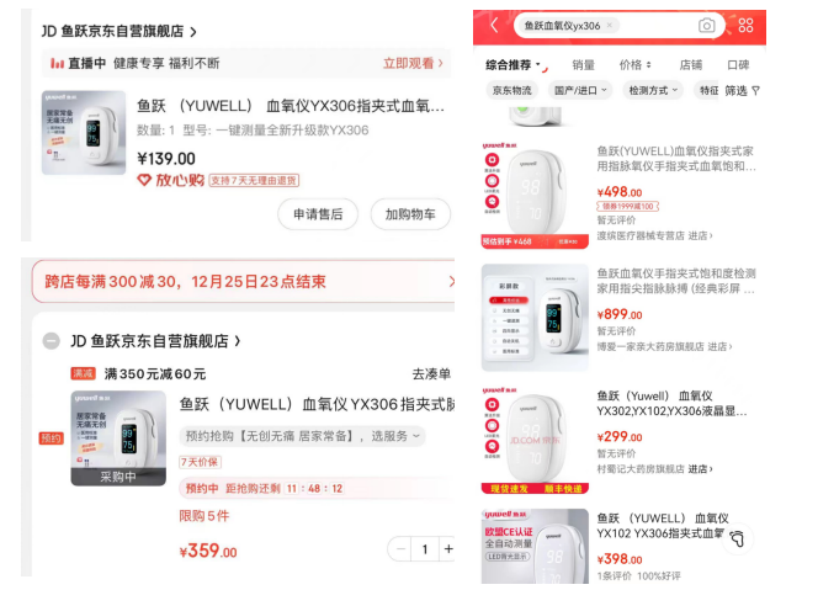Open the 国产/进口 filter dropdown
Screen dimensions: 818x590
(x=580, y=91)
